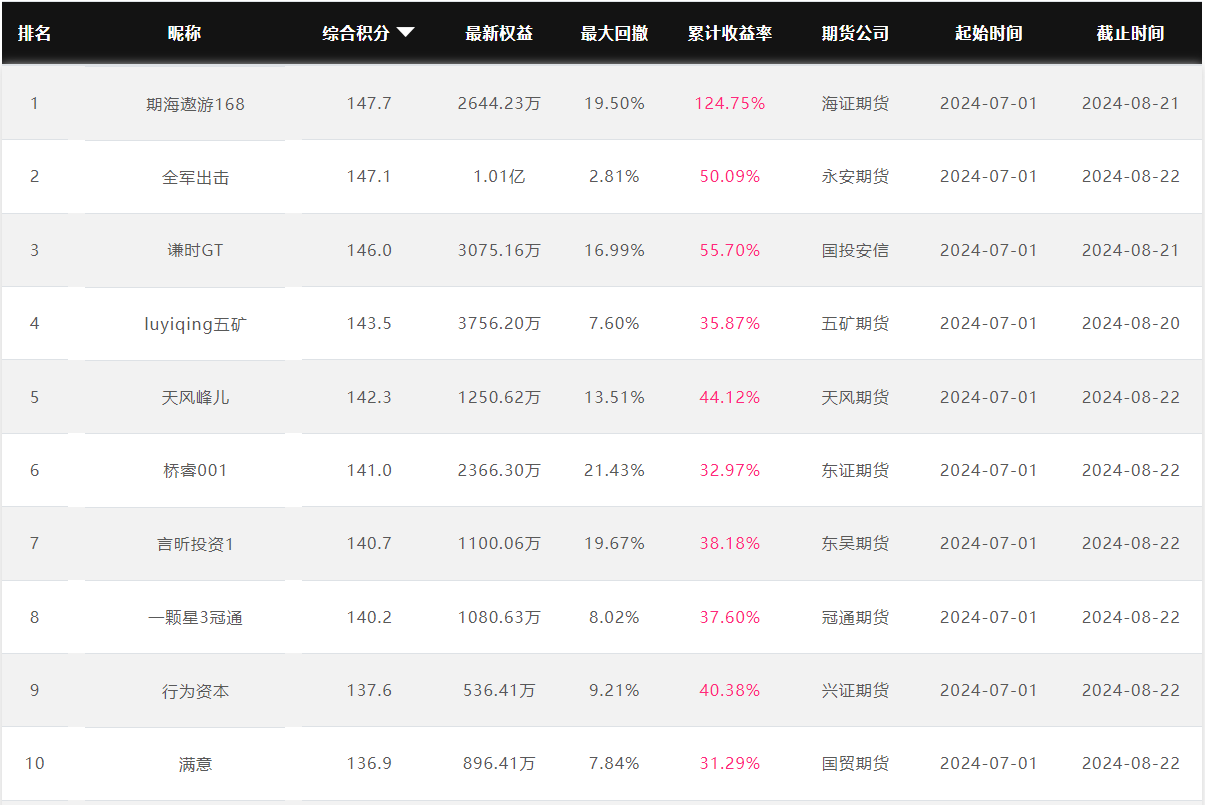Click return rate 35.87%
Viewport: 1205px width, 805px height.
[730, 323]
